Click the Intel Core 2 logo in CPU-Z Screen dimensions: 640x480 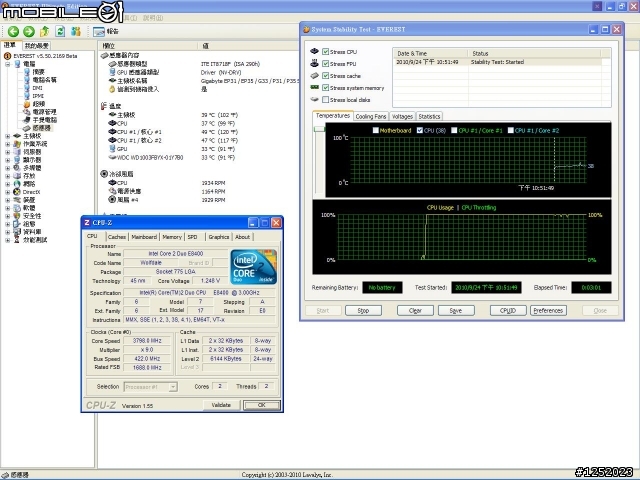point(253,267)
